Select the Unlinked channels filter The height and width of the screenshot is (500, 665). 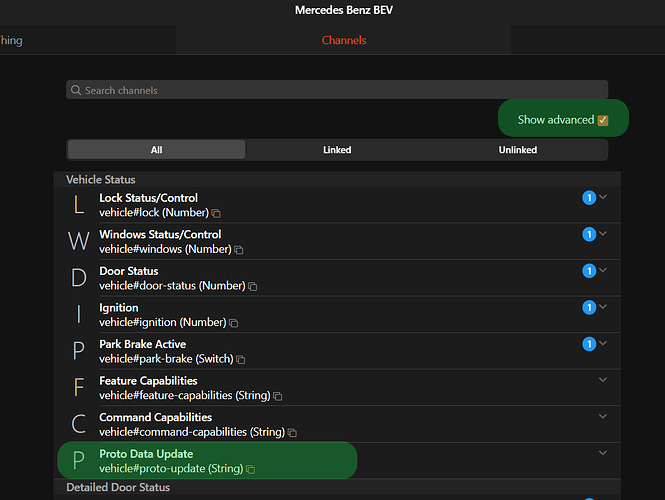click(x=518, y=150)
